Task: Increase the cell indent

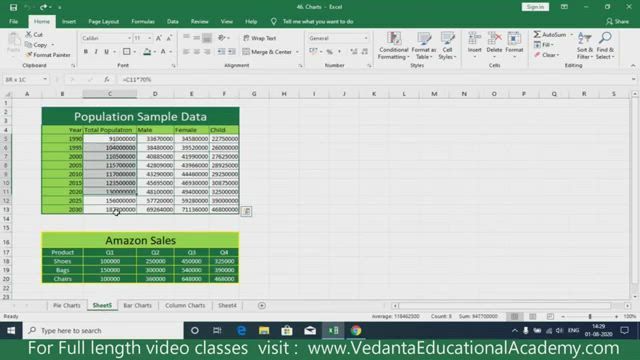Action: [x=232, y=52]
